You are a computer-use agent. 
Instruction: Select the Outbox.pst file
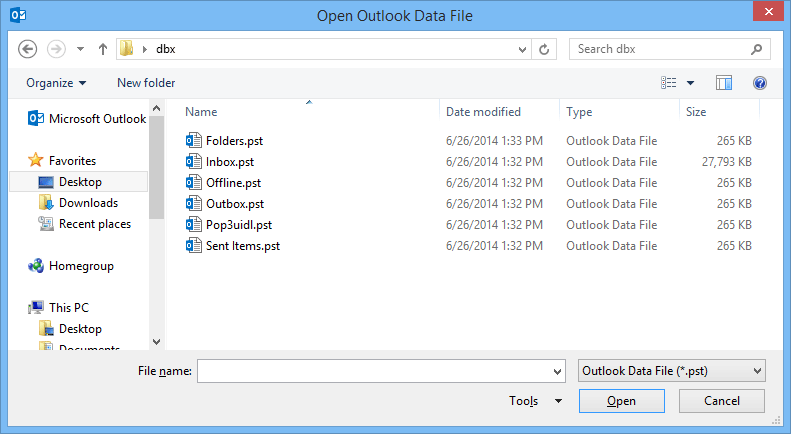(x=235, y=204)
